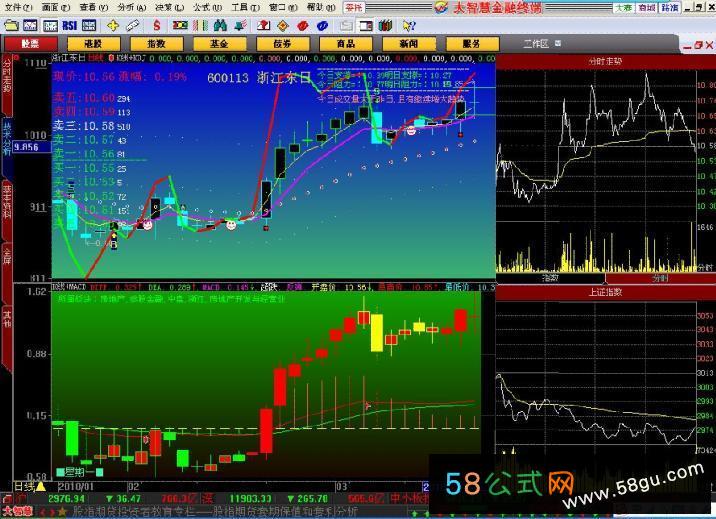Screen dimensions: 716x519
Task: Click the red and green vertical bars icon
Action: pyautogui.click(x=200, y=26)
